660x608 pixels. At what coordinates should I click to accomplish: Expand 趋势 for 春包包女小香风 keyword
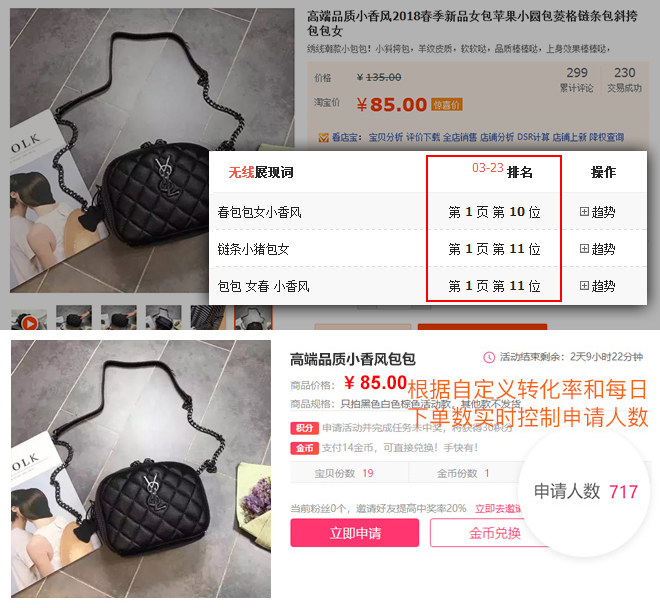[x=597, y=212]
